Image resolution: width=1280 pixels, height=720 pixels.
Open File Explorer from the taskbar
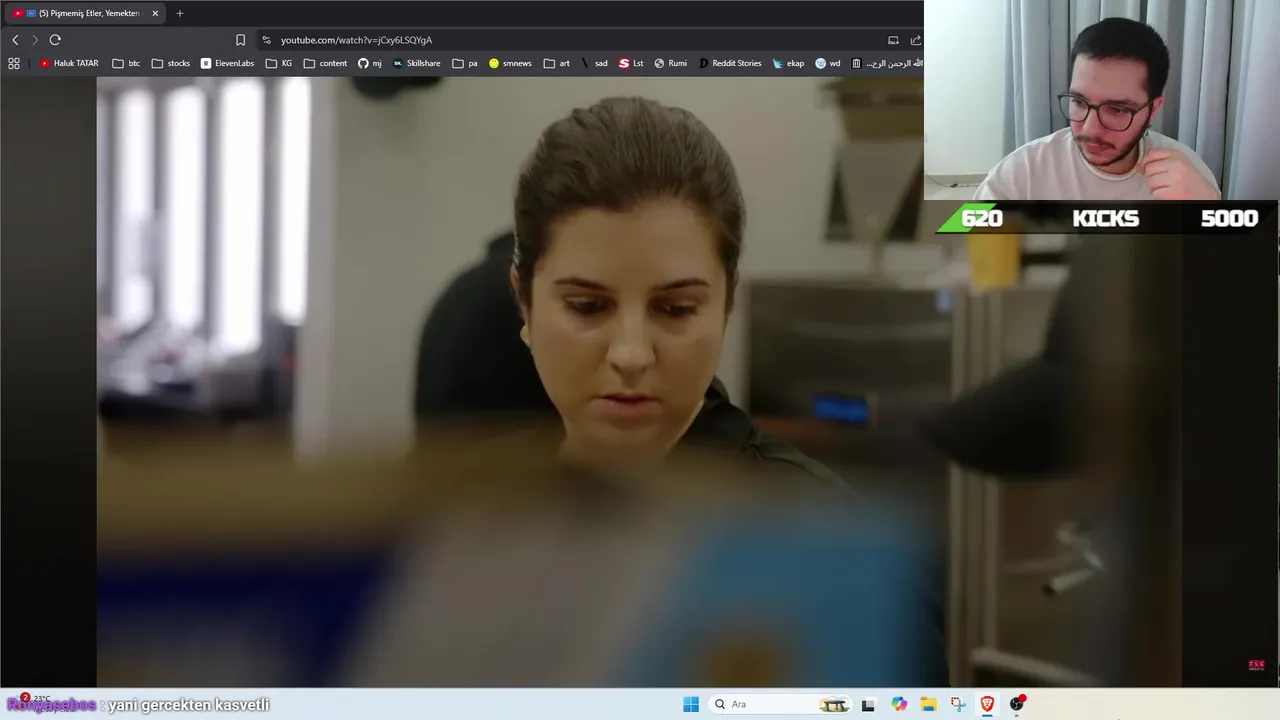928,704
